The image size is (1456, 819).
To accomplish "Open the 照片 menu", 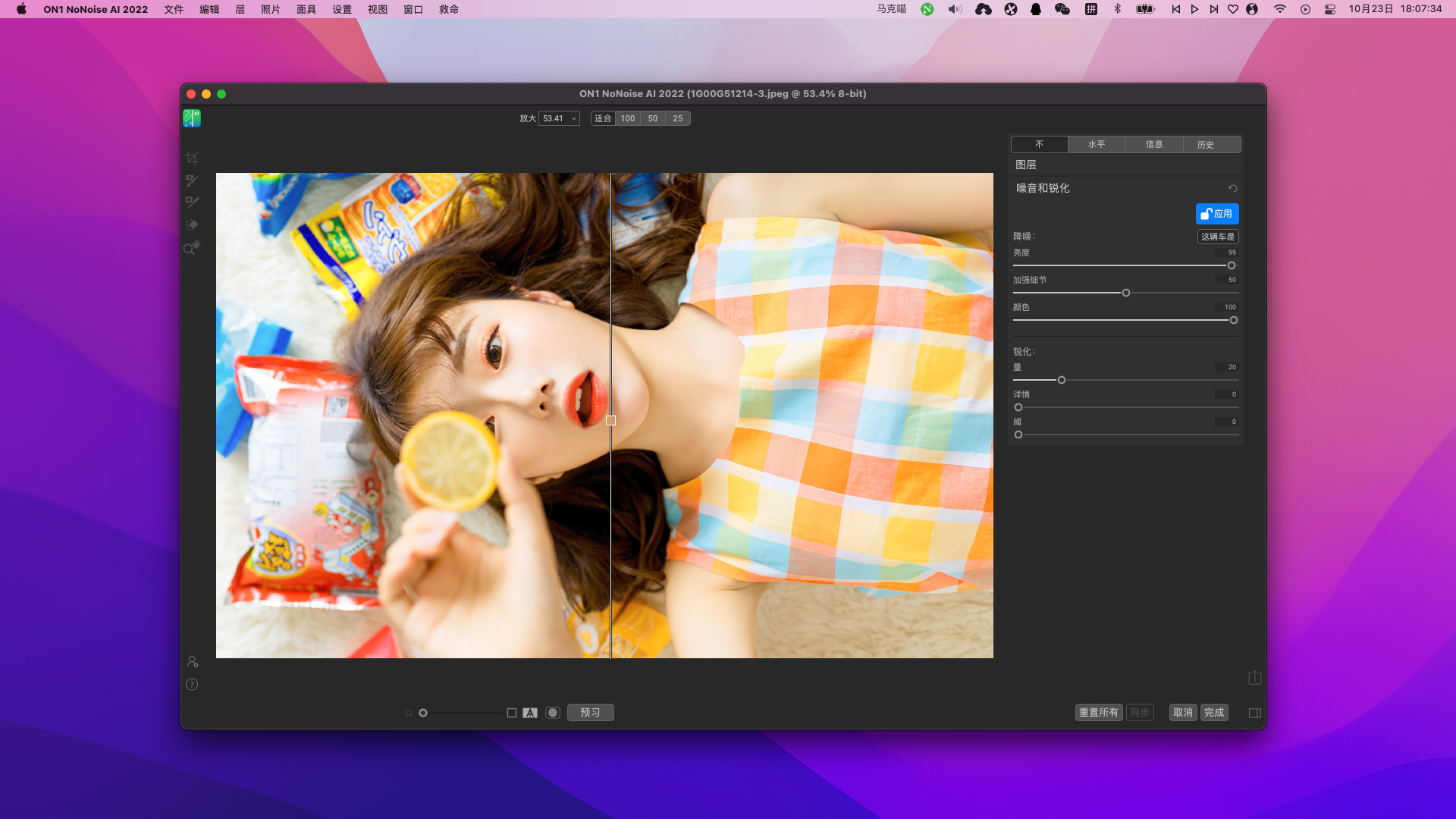I will 270,9.
